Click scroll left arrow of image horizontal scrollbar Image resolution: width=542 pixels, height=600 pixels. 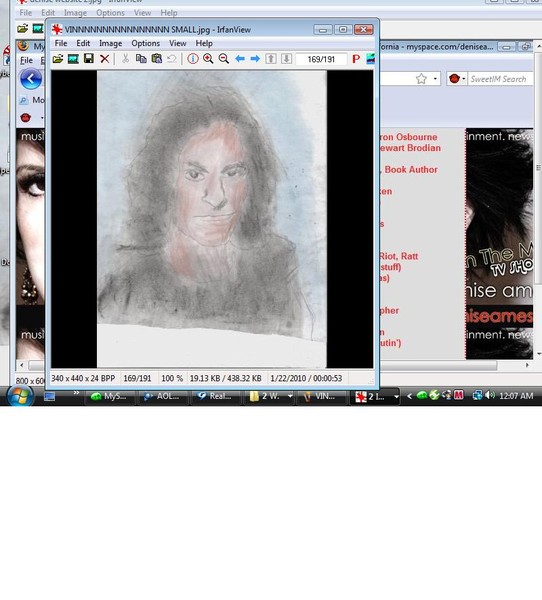pyautogui.click(x=22, y=365)
